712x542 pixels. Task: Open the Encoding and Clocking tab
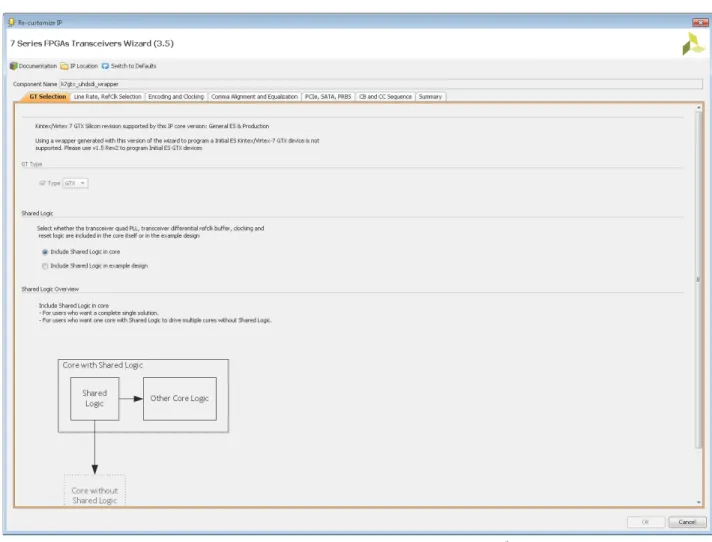(x=176, y=97)
